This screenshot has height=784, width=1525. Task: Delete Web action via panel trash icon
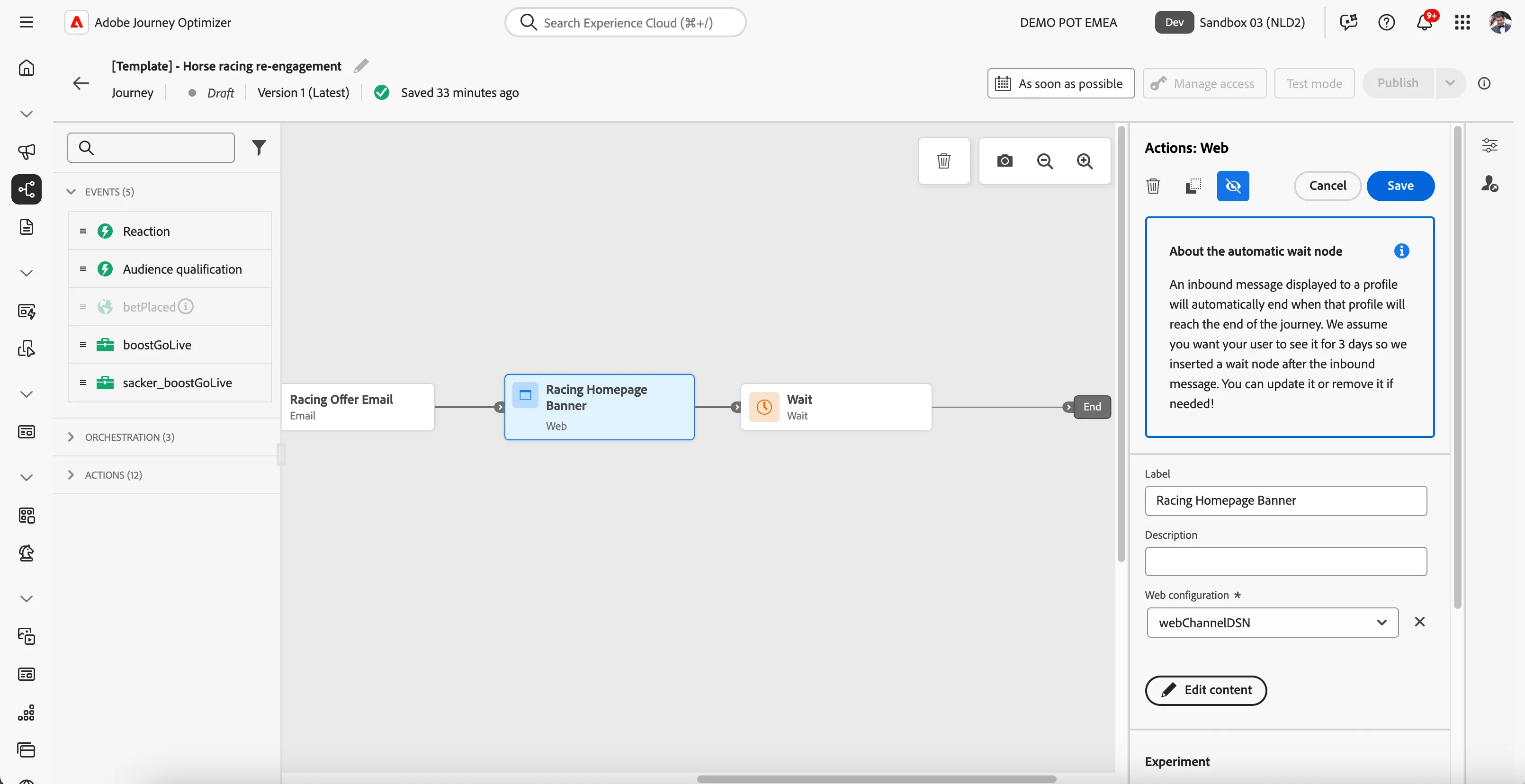click(x=1153, y=186)
